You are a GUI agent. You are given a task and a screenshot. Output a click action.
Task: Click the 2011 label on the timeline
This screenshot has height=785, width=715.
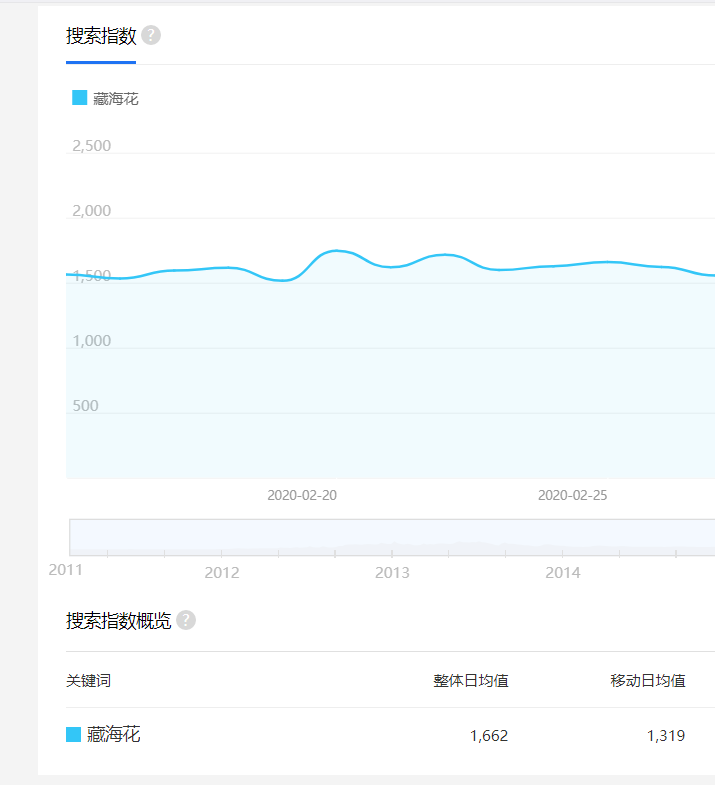coord(66,569)
